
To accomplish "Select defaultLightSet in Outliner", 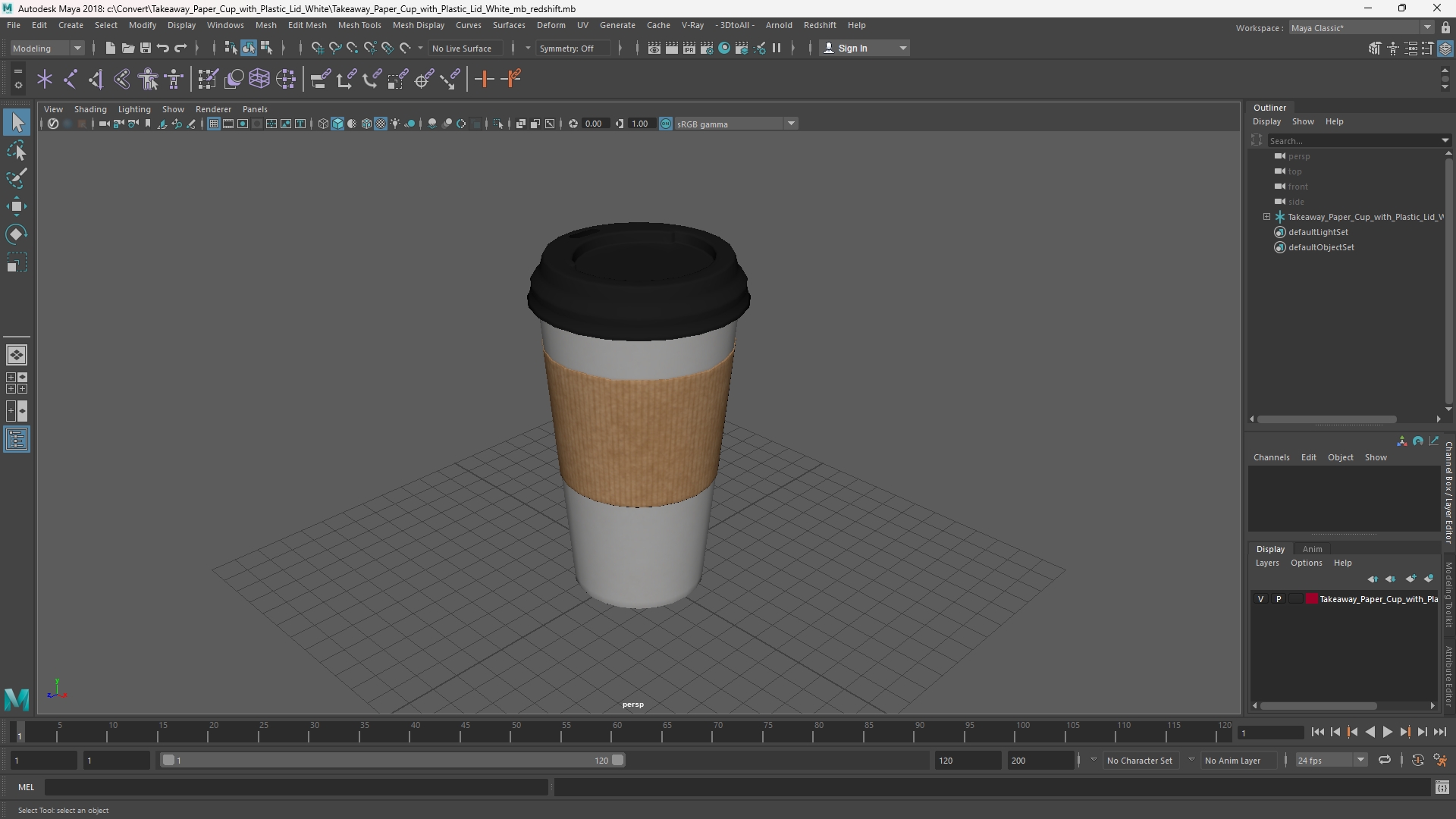I will (x=1318, y=232).
